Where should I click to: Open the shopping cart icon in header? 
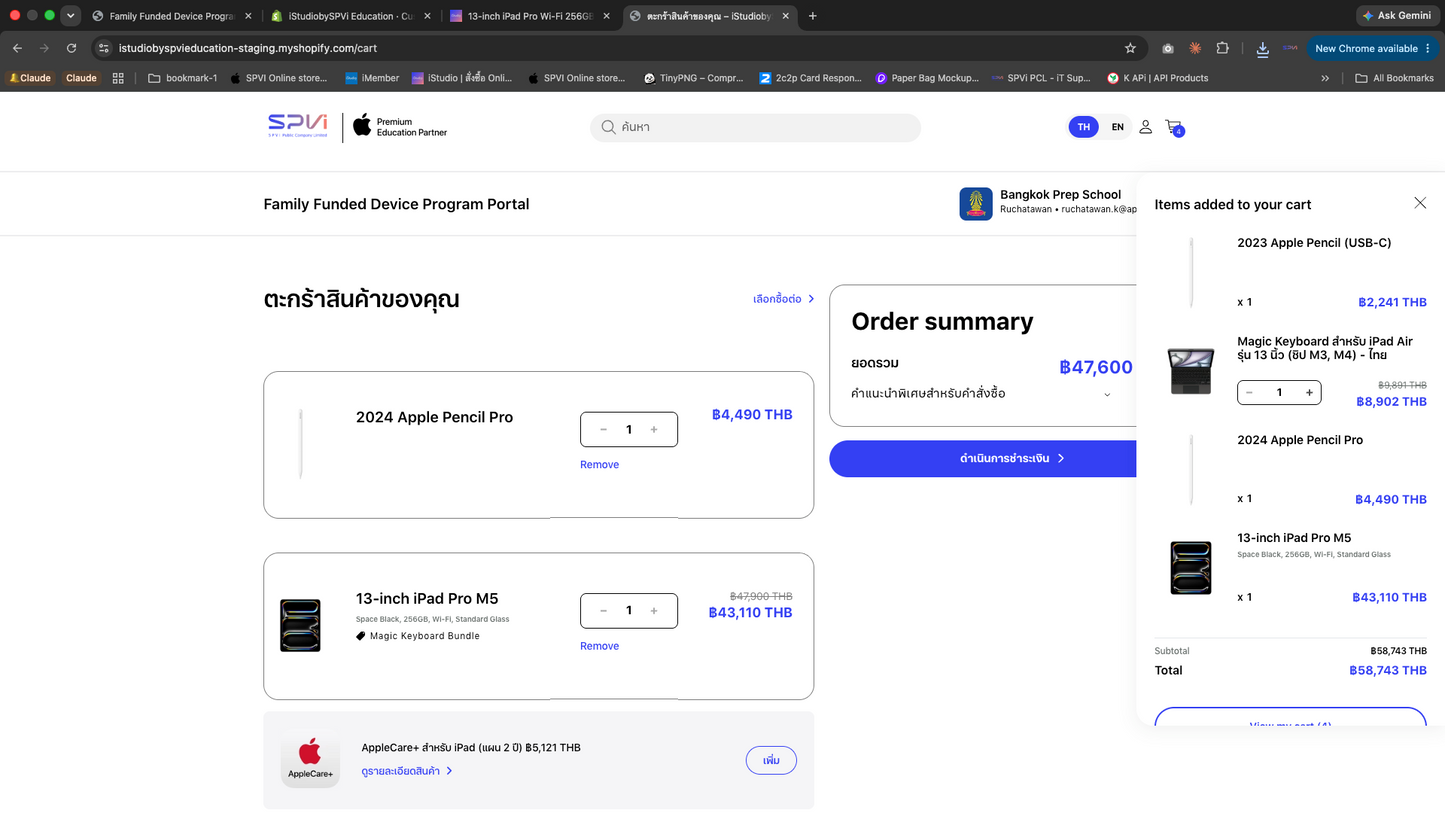click(x=1174, y=128)
